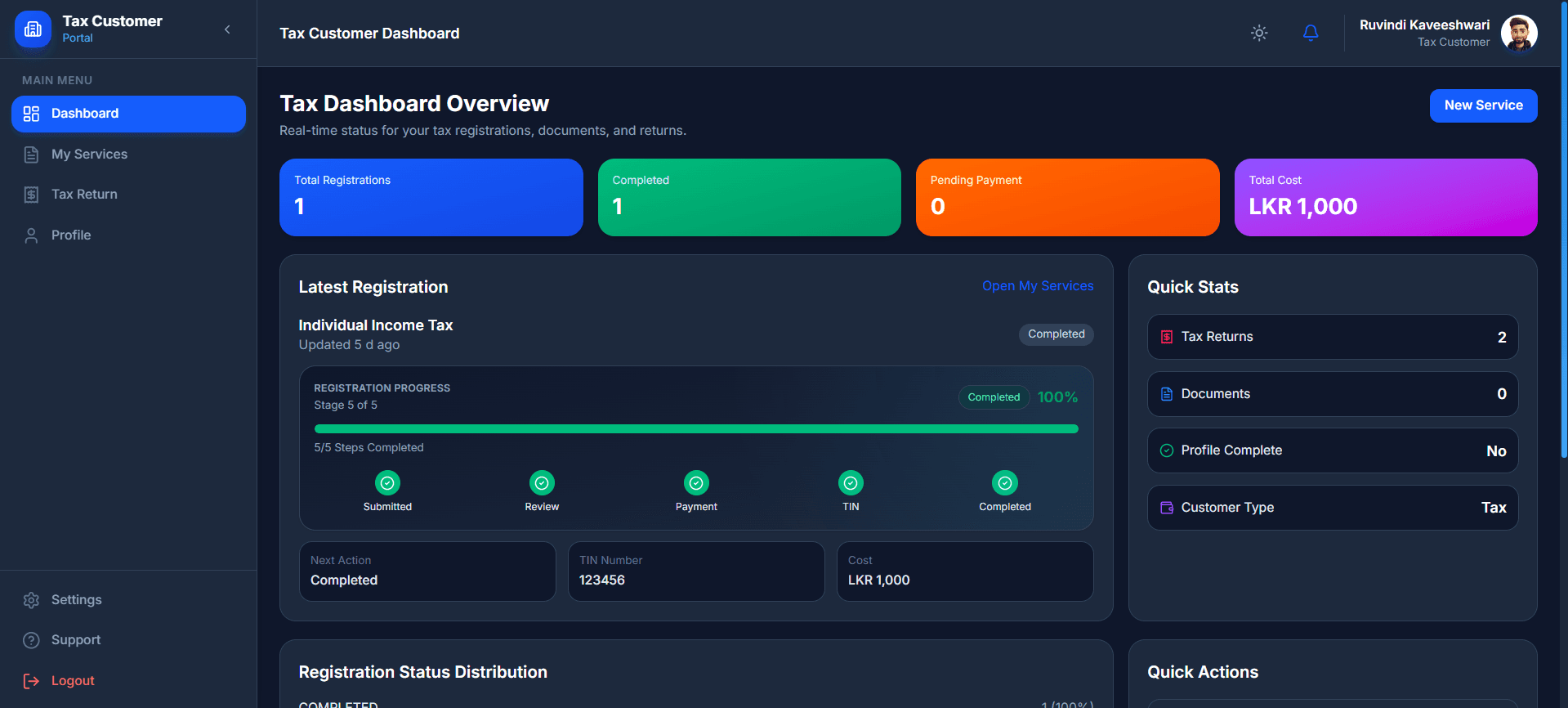Click the Next Action Completed box
The image size is (1568, 708).
(x=427, y=571)
